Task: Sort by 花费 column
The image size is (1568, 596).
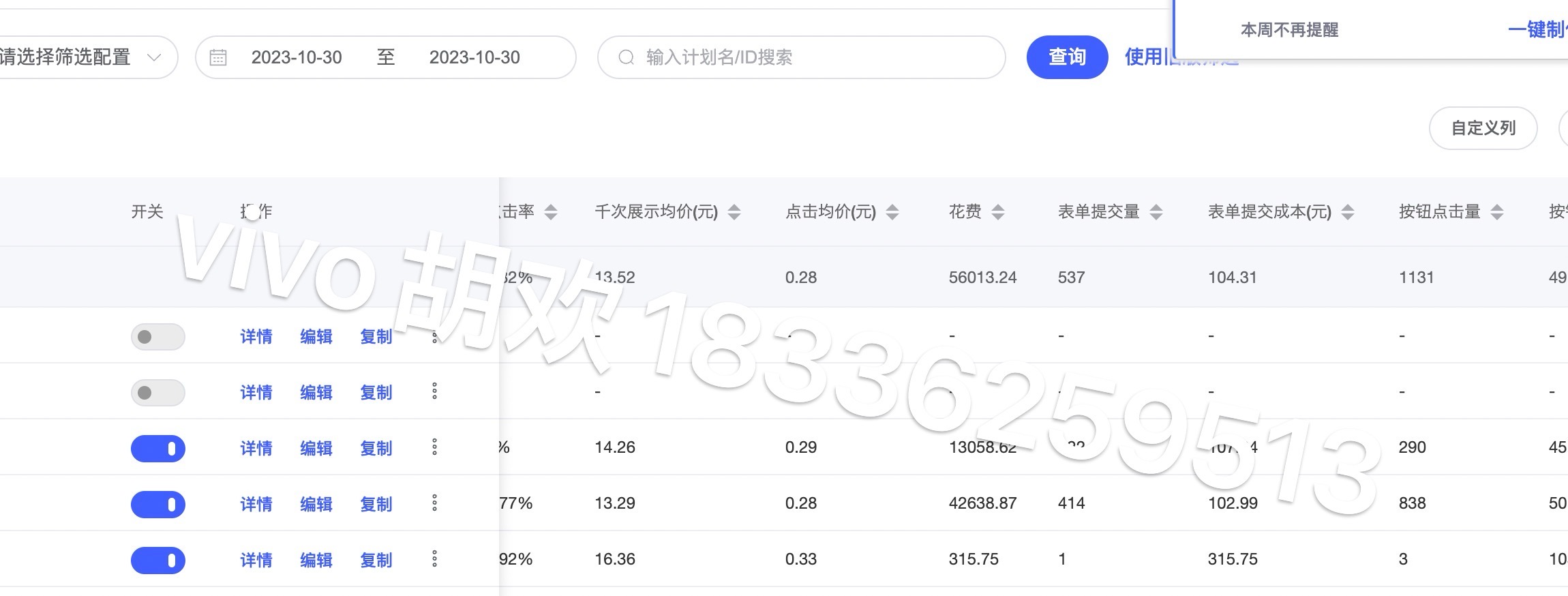Action: click(x=998, y=212)
